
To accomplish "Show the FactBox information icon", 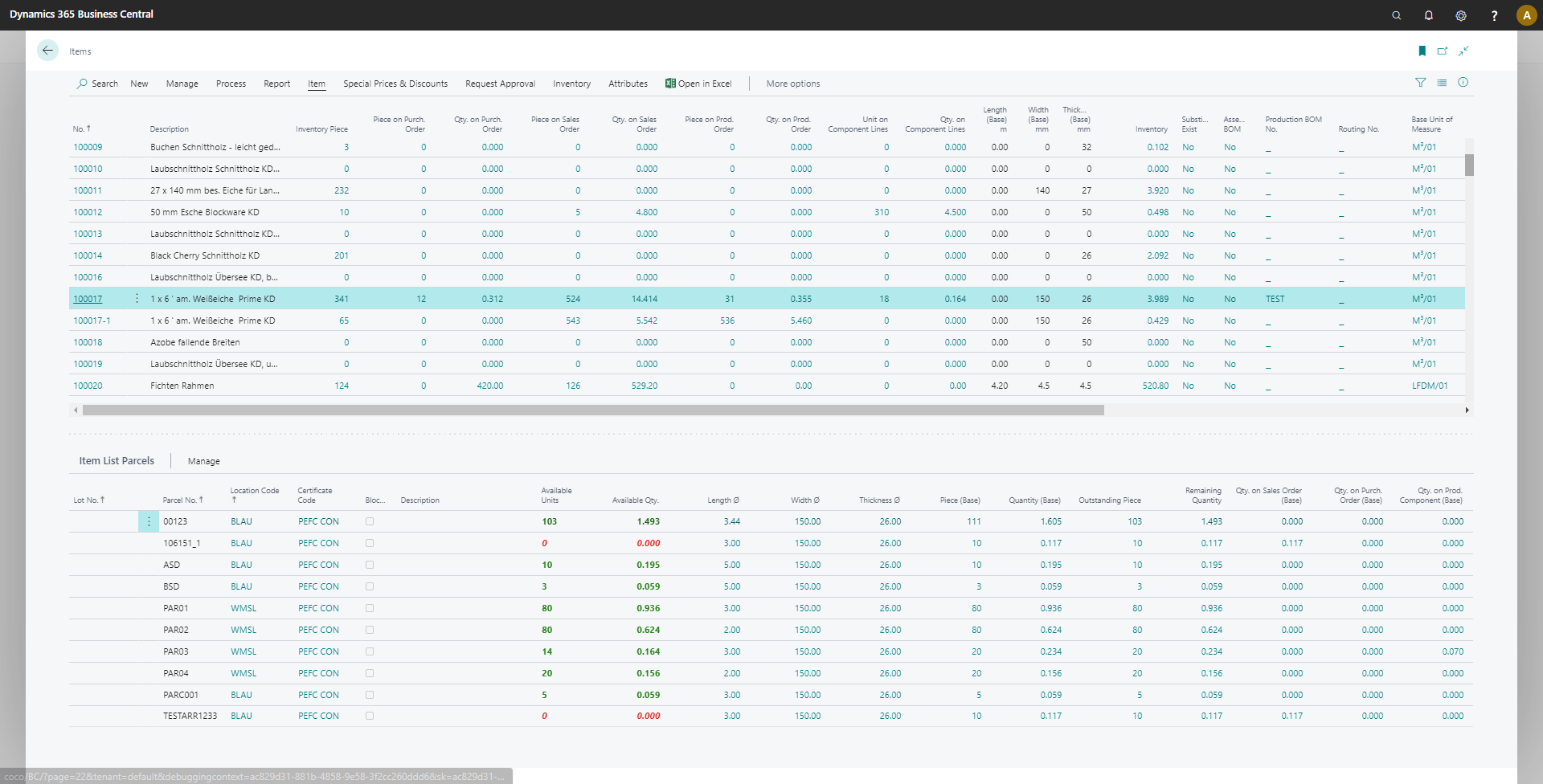I will click(x=1463, y=83).
